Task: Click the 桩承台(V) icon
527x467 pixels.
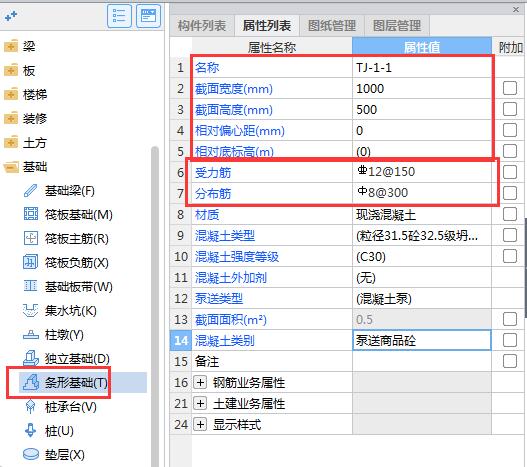Action: [x=31, y=407]
